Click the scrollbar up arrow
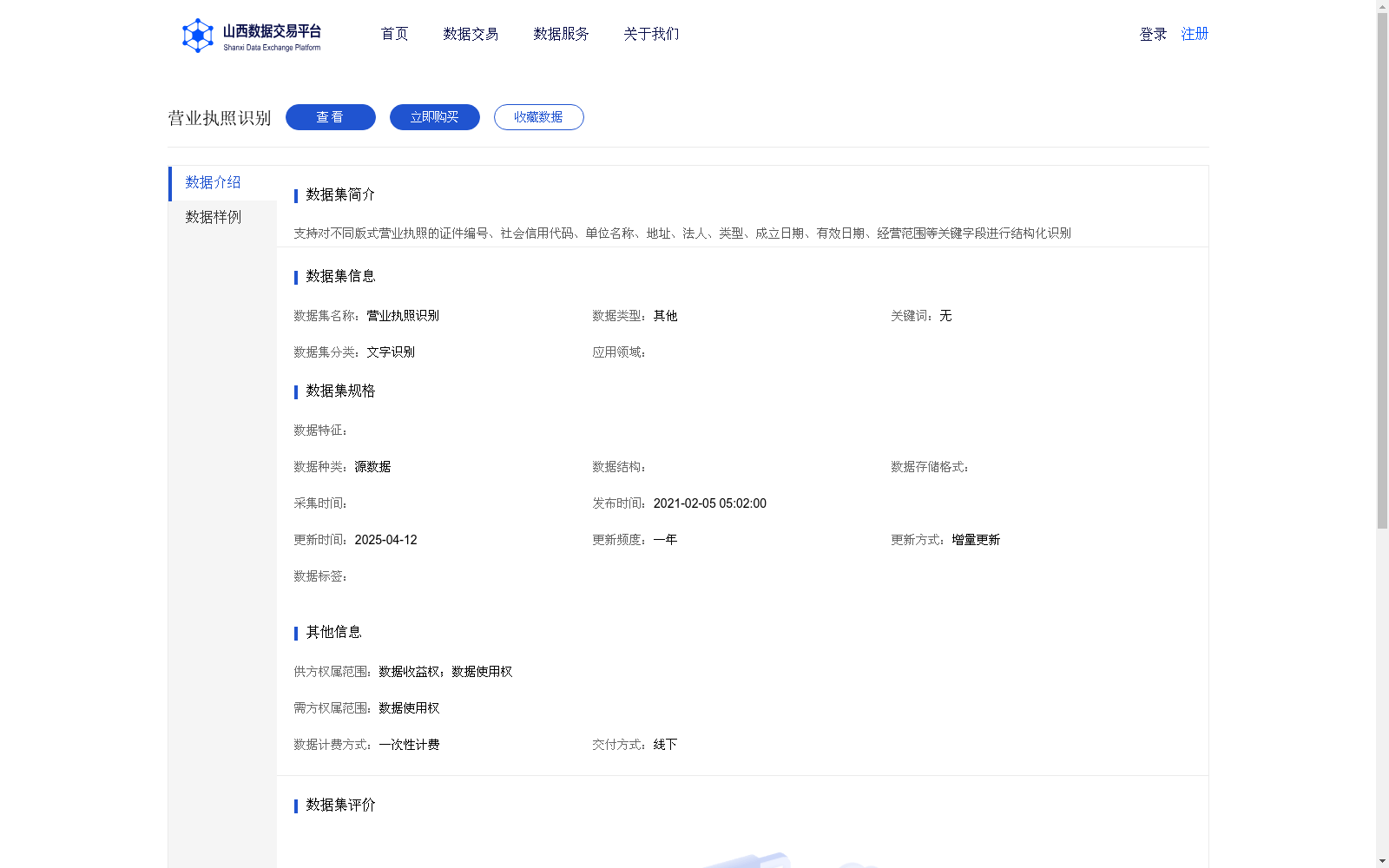This screenshot has height=868, width=1389. (1382, 6)
